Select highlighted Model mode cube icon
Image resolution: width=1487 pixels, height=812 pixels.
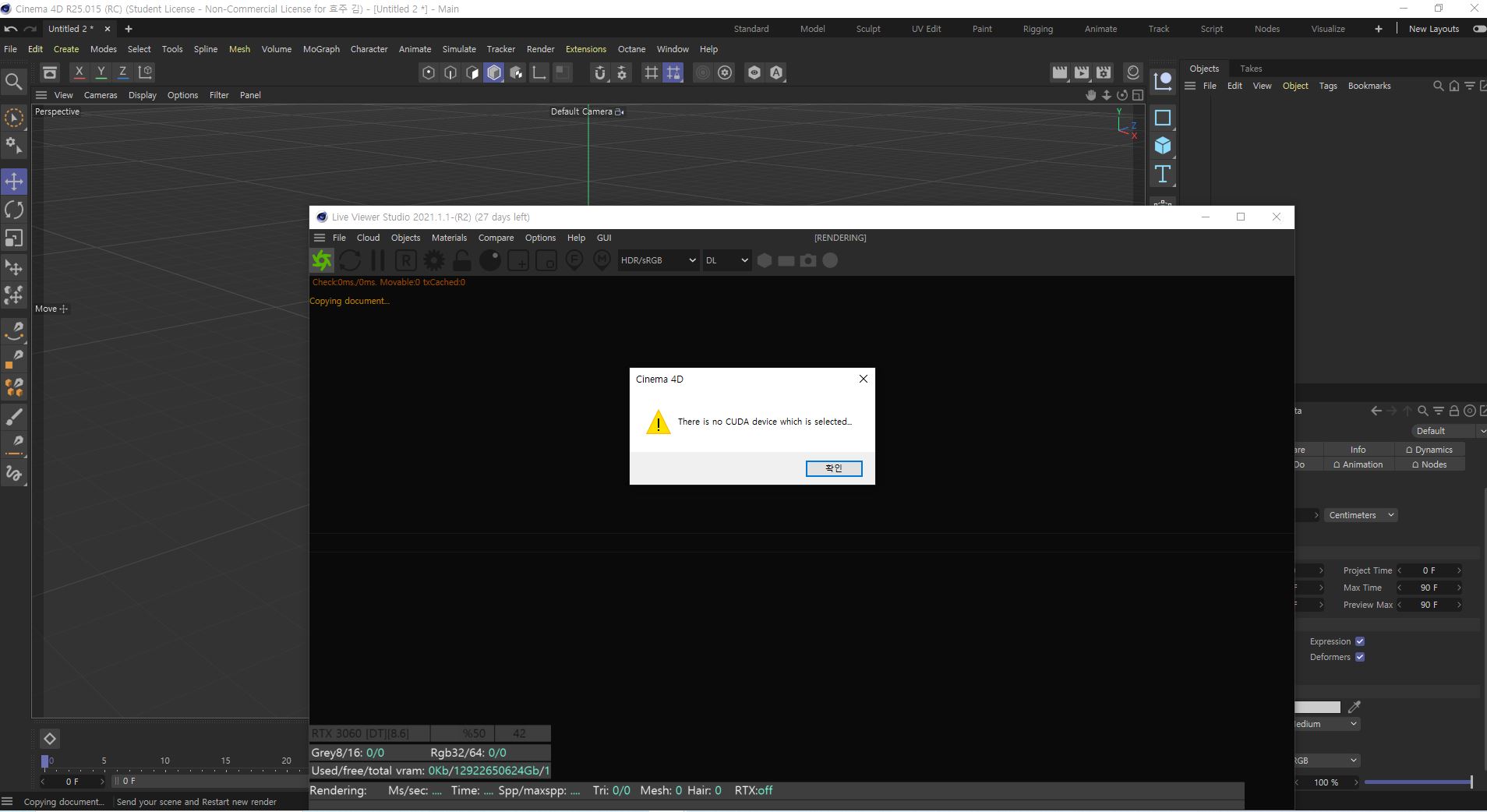[x=494, y=72]
